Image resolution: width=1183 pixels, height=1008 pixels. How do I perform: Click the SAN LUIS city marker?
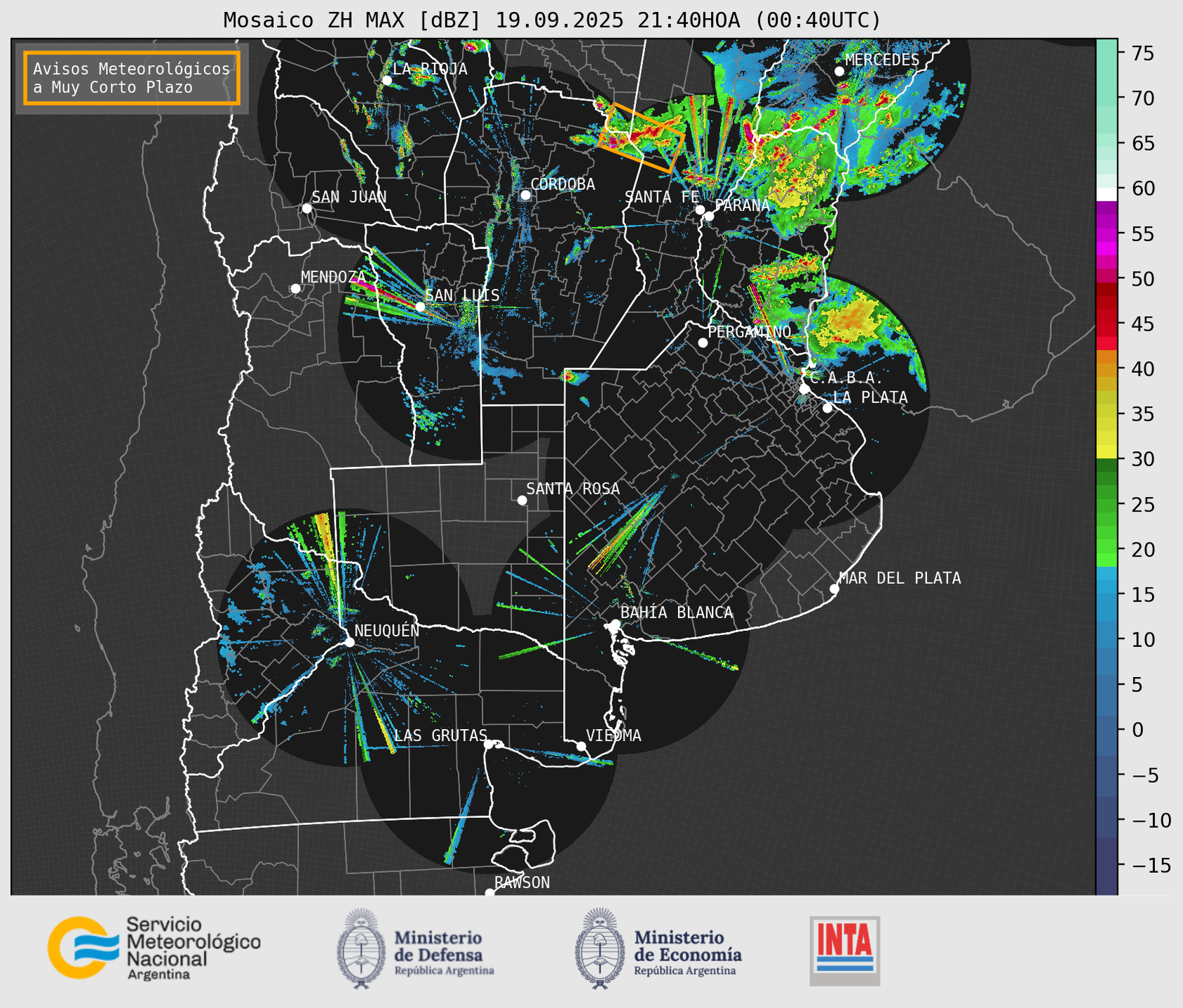point(420,306)
